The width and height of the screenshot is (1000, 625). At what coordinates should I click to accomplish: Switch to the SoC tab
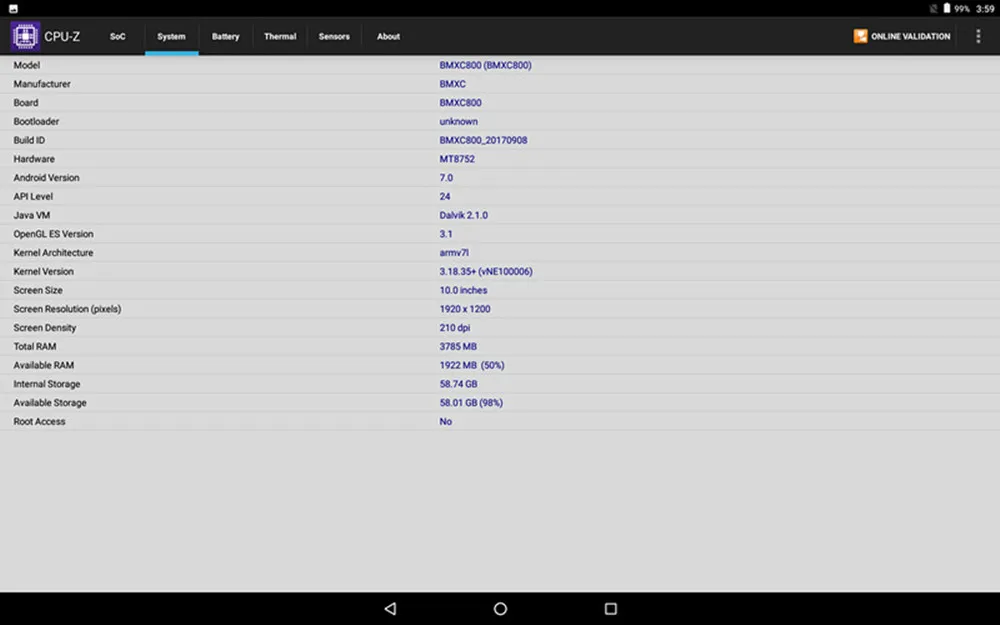click(117, 36)
